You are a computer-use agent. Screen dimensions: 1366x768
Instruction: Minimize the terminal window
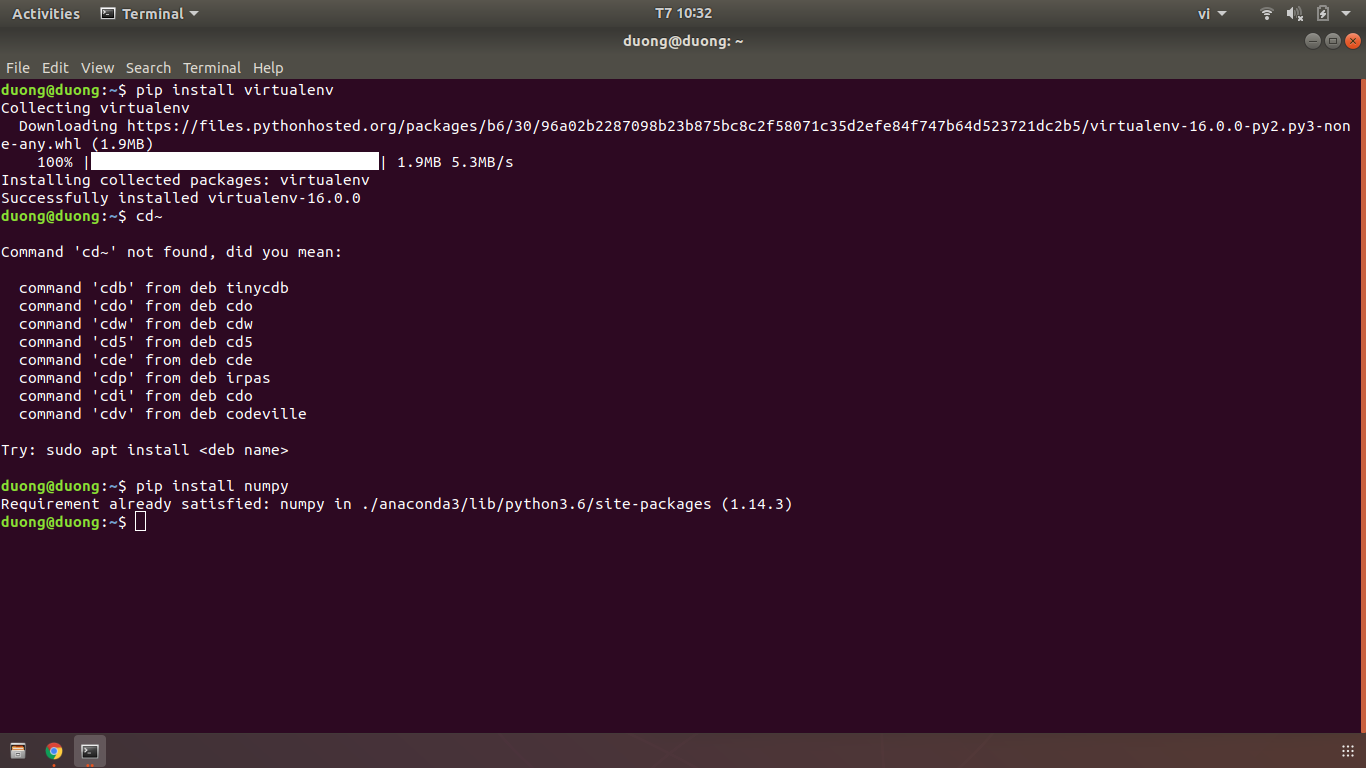click(x=1313, y=41)
